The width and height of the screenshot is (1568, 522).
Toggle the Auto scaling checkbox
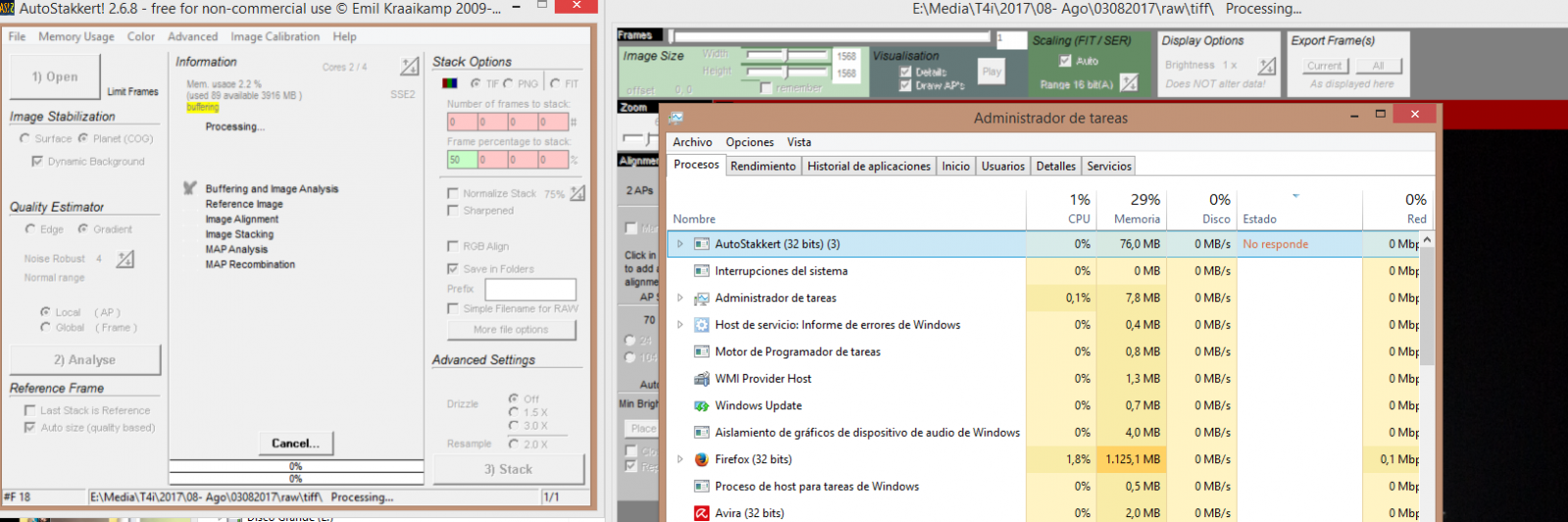[x=1065, y=61]
